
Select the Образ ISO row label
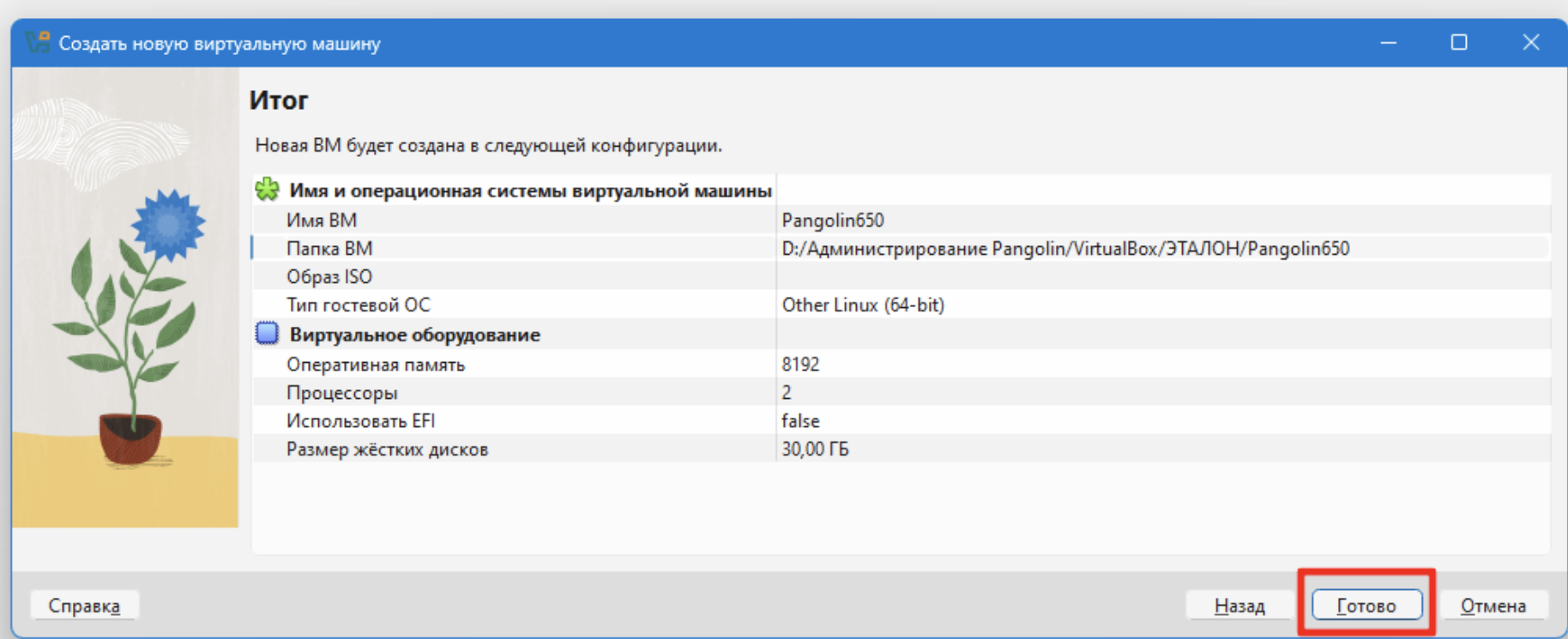click(x=329, y=277)
